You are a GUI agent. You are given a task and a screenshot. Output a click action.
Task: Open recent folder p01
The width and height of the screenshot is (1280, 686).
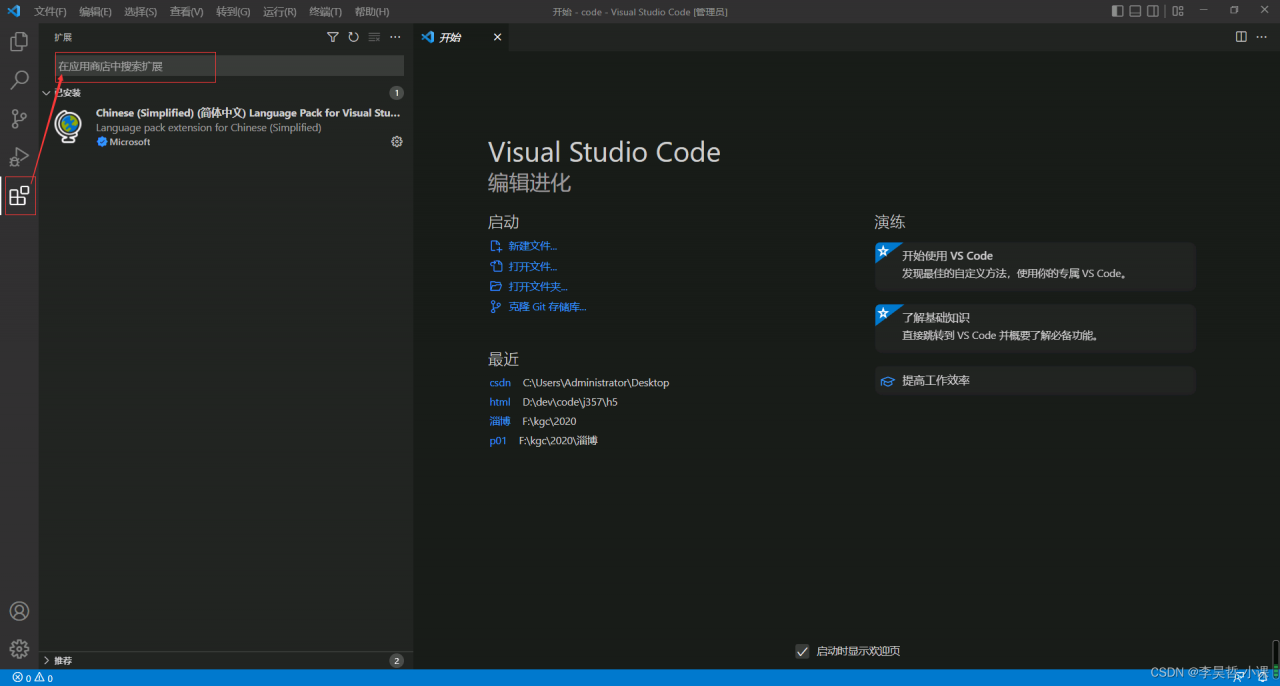pos(498,440)
